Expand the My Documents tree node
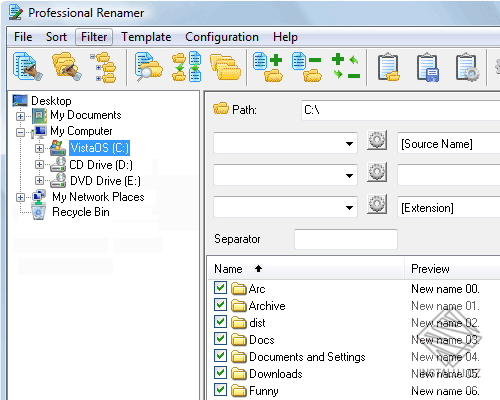Screen dimensions: 500x400 (20, 116)
